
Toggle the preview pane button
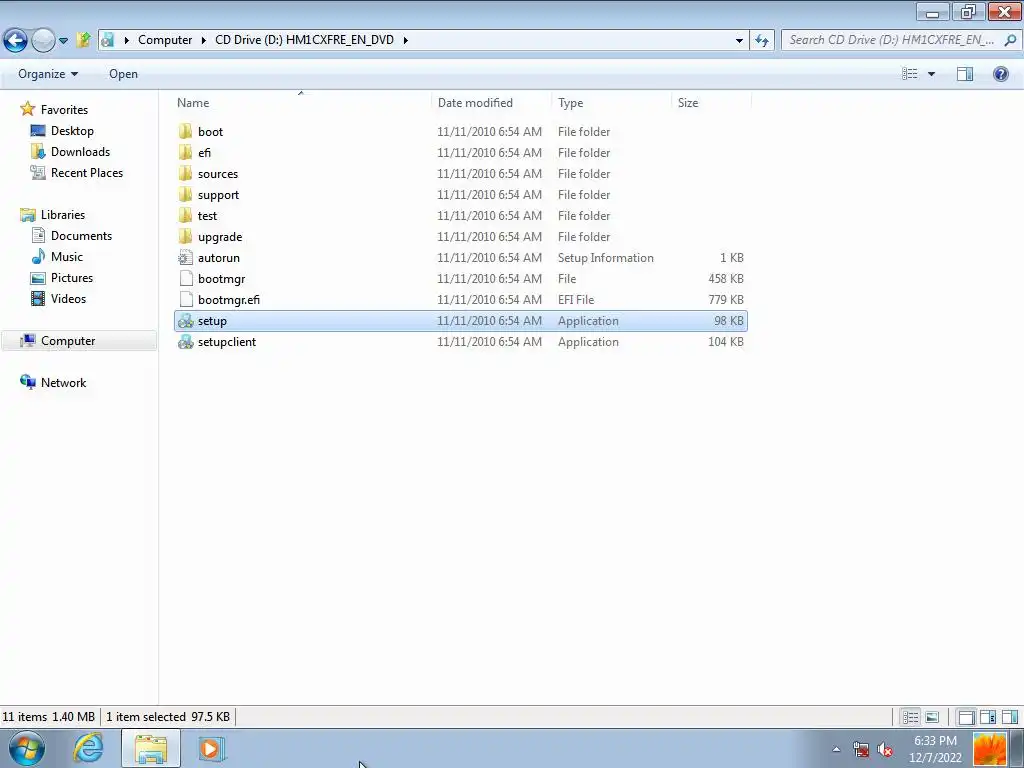[965, 74]
